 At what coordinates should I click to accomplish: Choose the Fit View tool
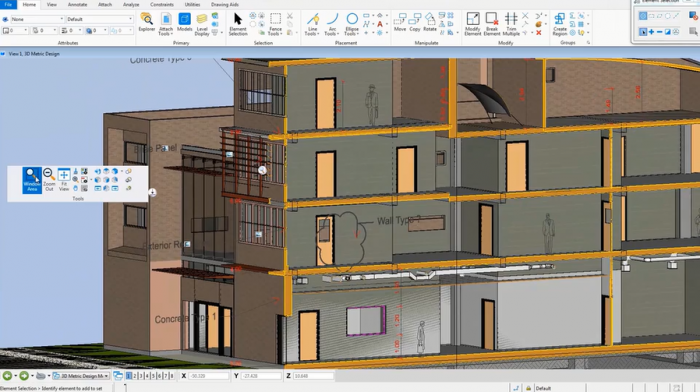click(x=64, y=180)
